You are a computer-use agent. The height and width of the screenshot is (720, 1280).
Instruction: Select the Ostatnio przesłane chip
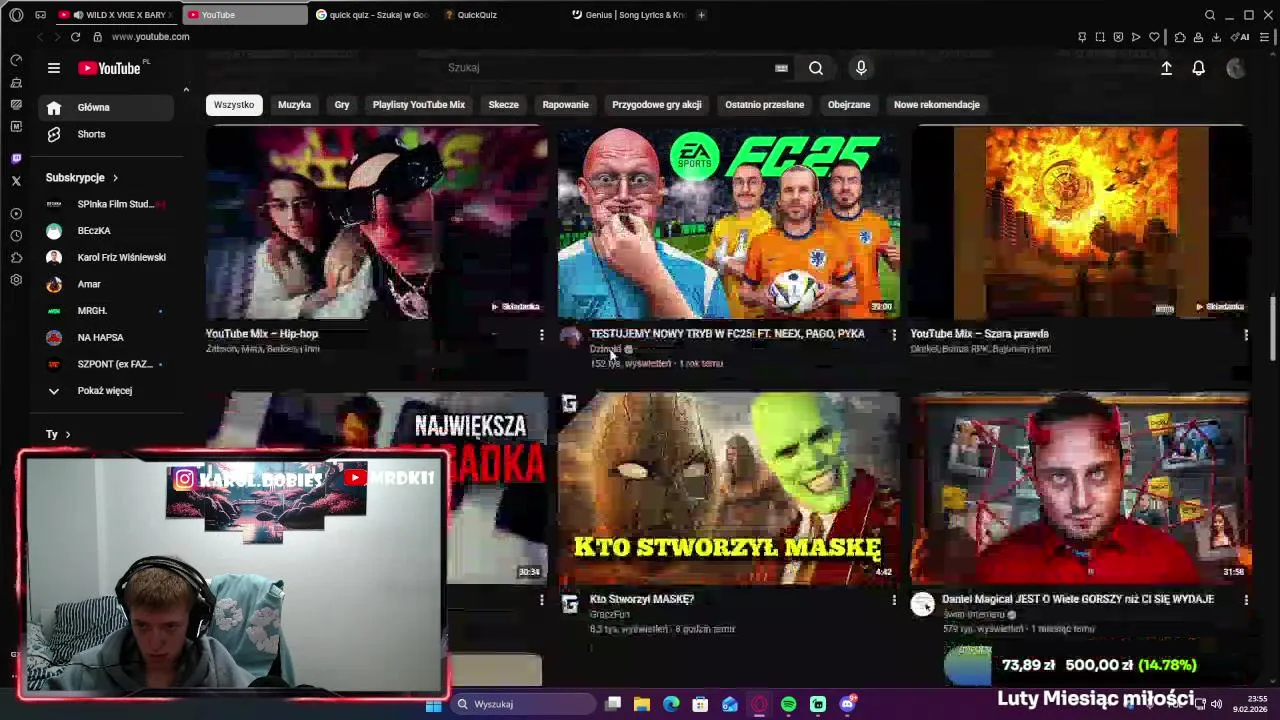click(765, 105)
